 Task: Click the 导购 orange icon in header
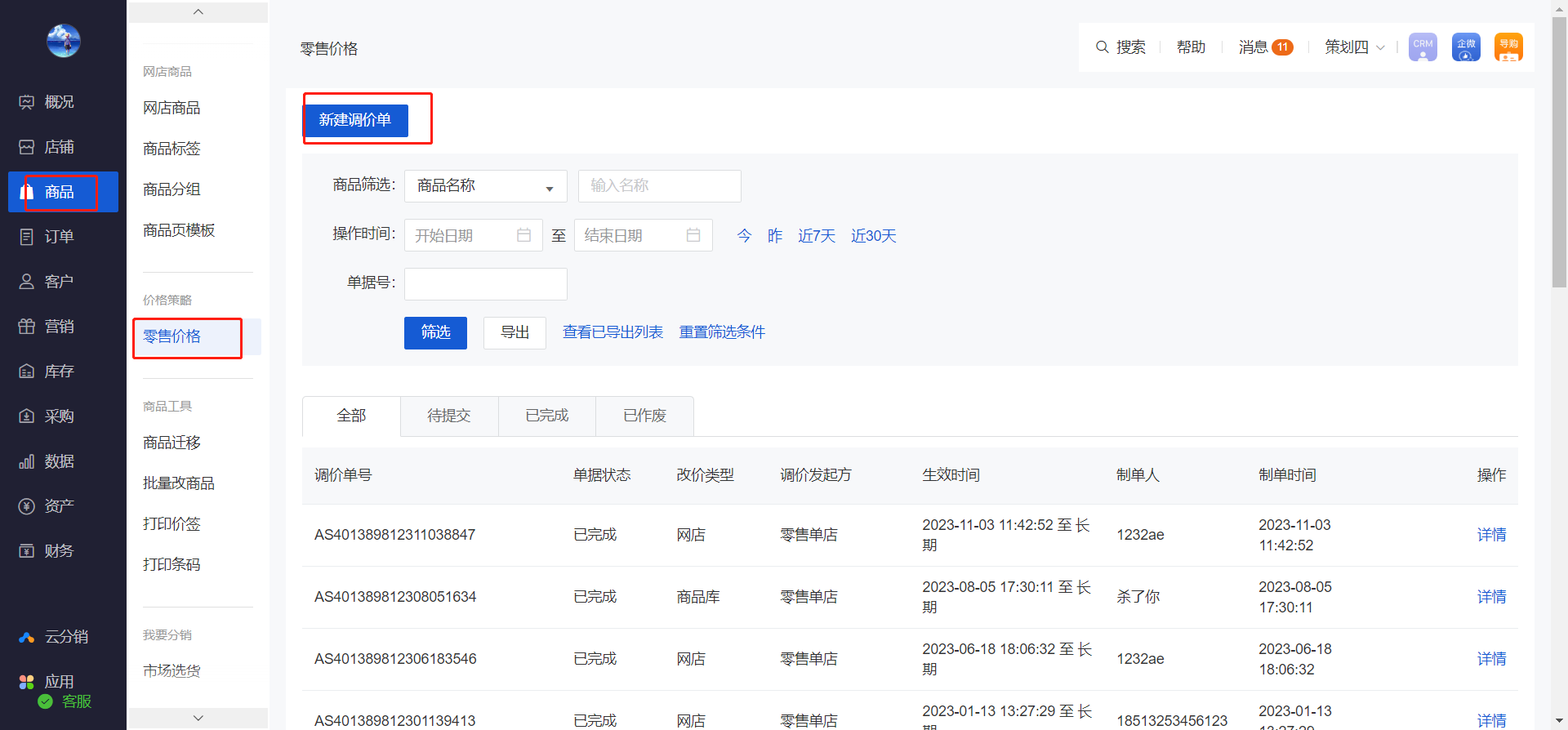pos(1508,47)
